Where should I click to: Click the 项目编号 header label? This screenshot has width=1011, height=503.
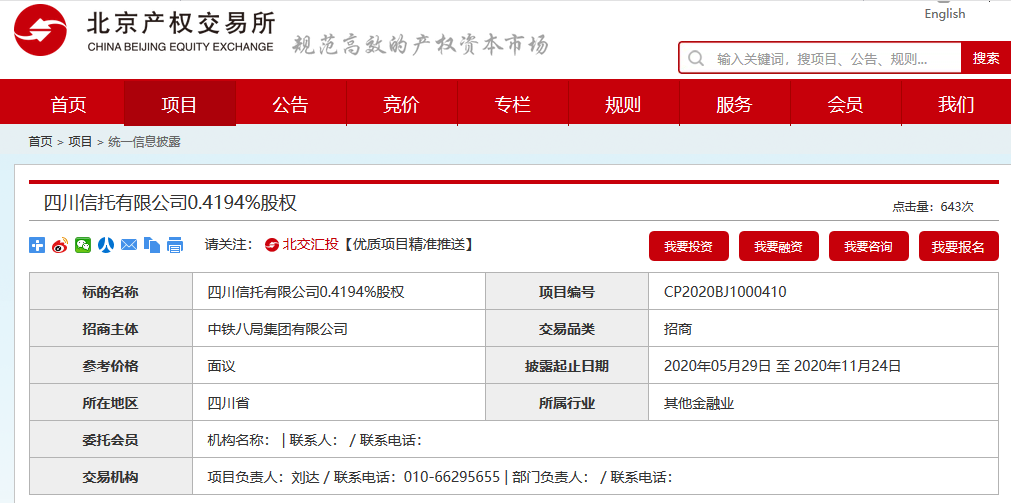pyautogui.click(x=567, y=292)
